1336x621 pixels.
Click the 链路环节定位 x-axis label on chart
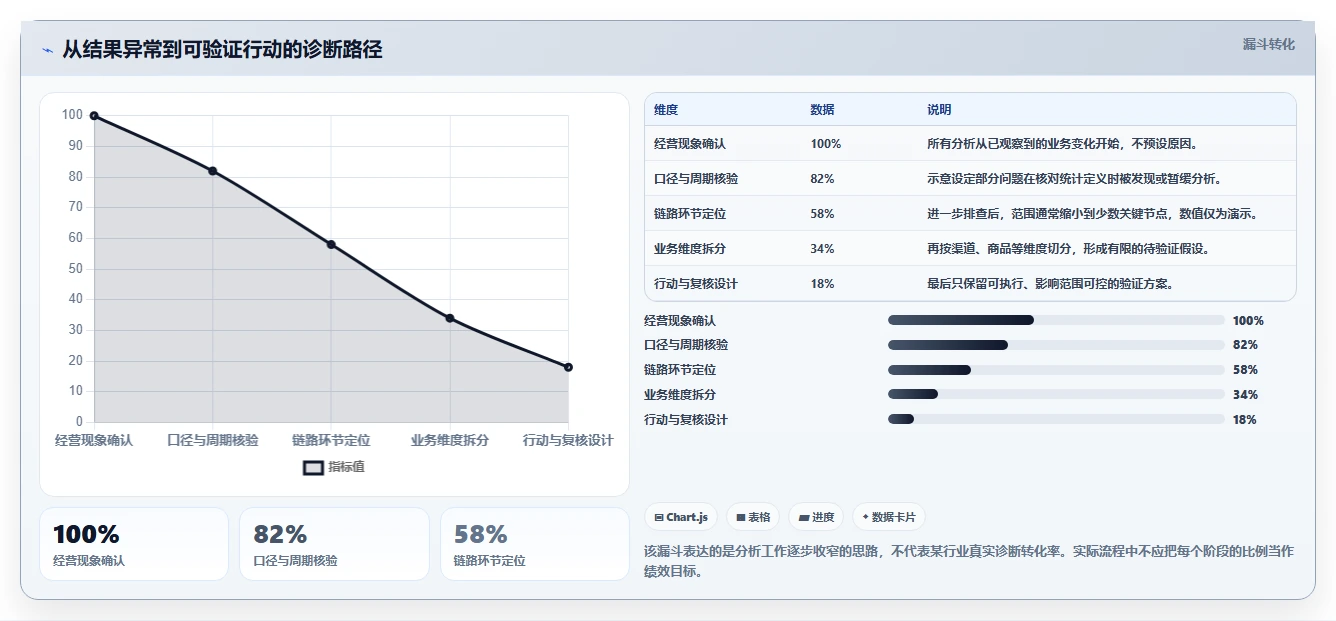click(331, 440)
